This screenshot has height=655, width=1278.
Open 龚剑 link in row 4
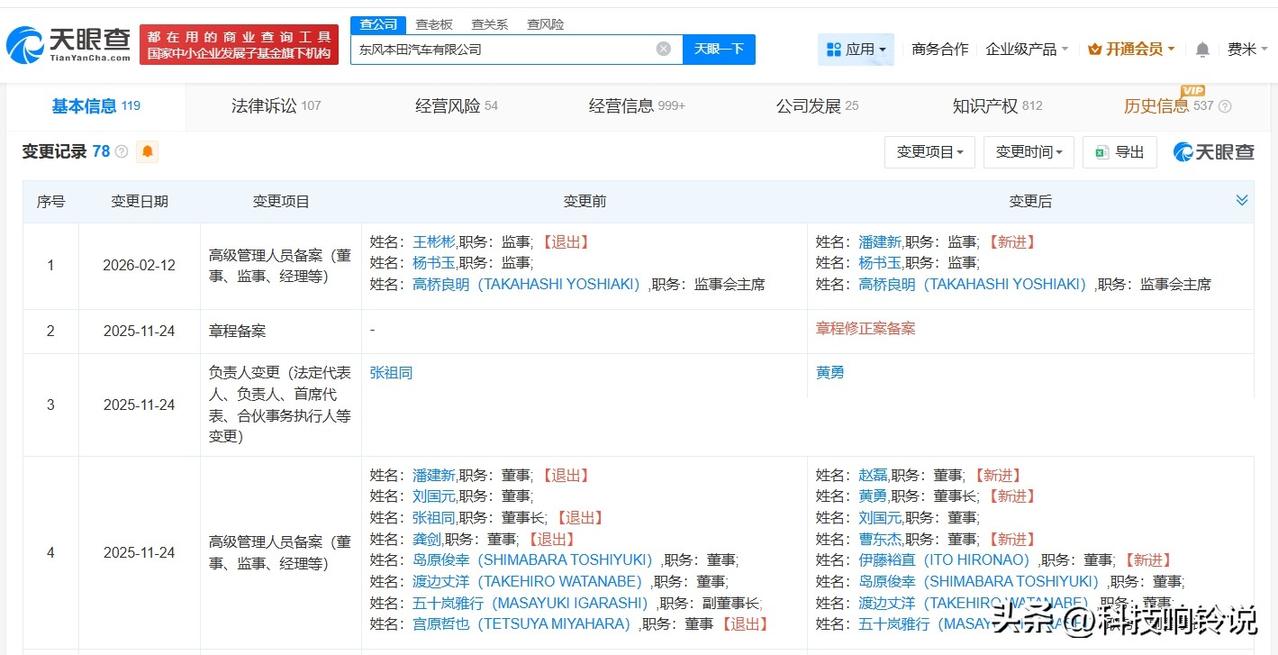[x=426, y=539]
